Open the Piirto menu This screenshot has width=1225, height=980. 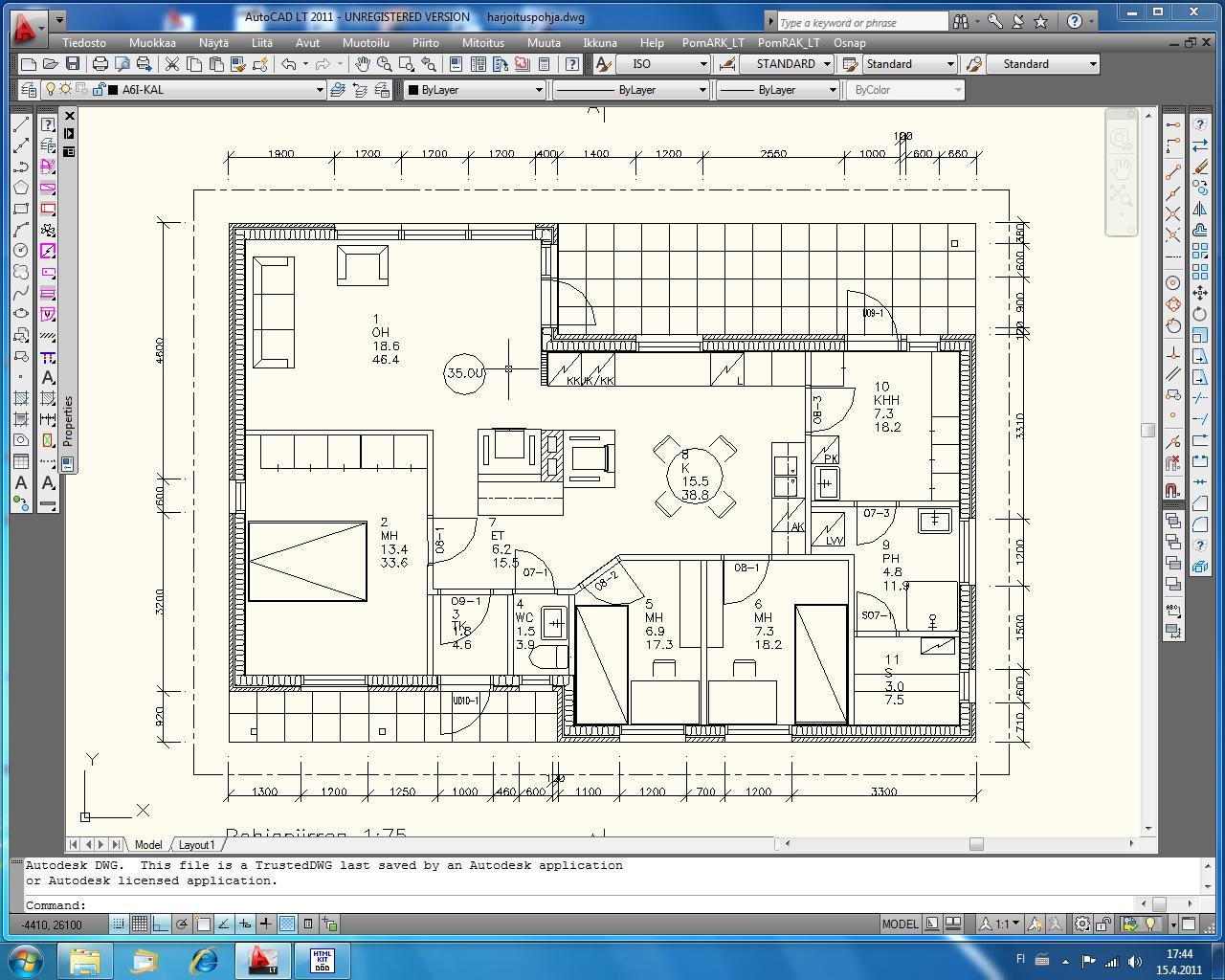(425, 43)
